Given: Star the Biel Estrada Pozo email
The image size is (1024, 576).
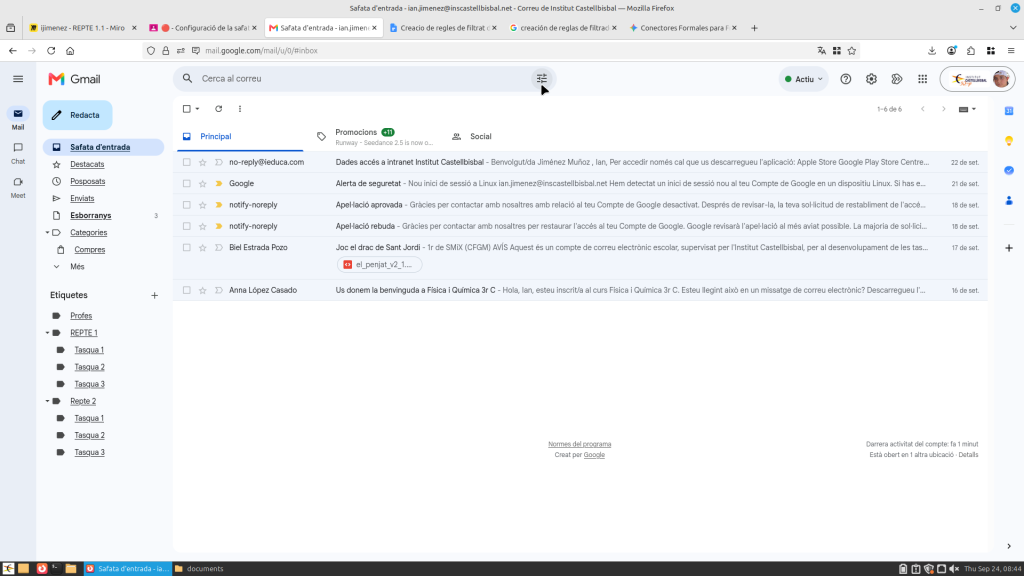Looking at the screenshot, I should [202, 248].
